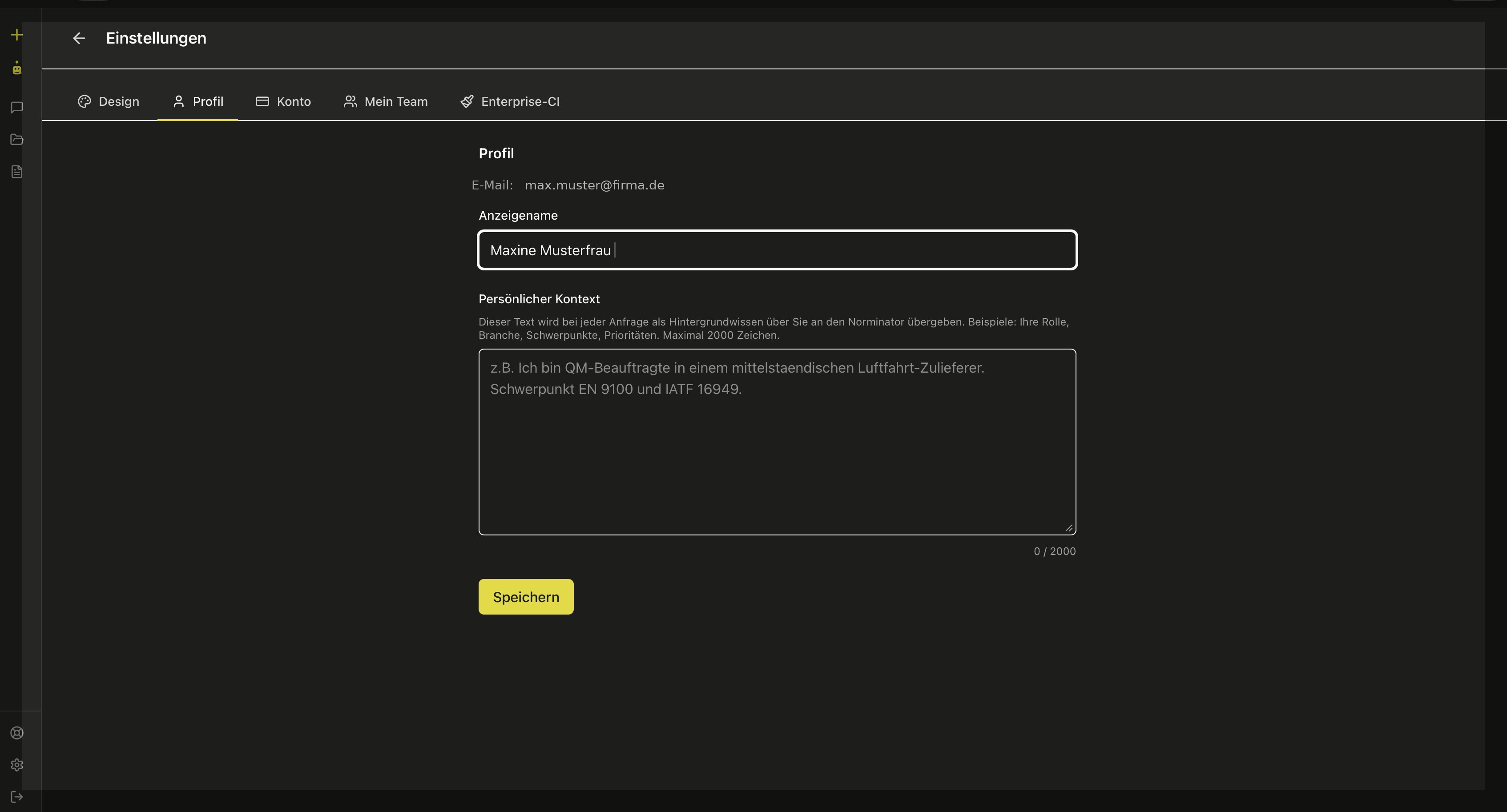Click the Einstellungen page title

click(156, 39)
